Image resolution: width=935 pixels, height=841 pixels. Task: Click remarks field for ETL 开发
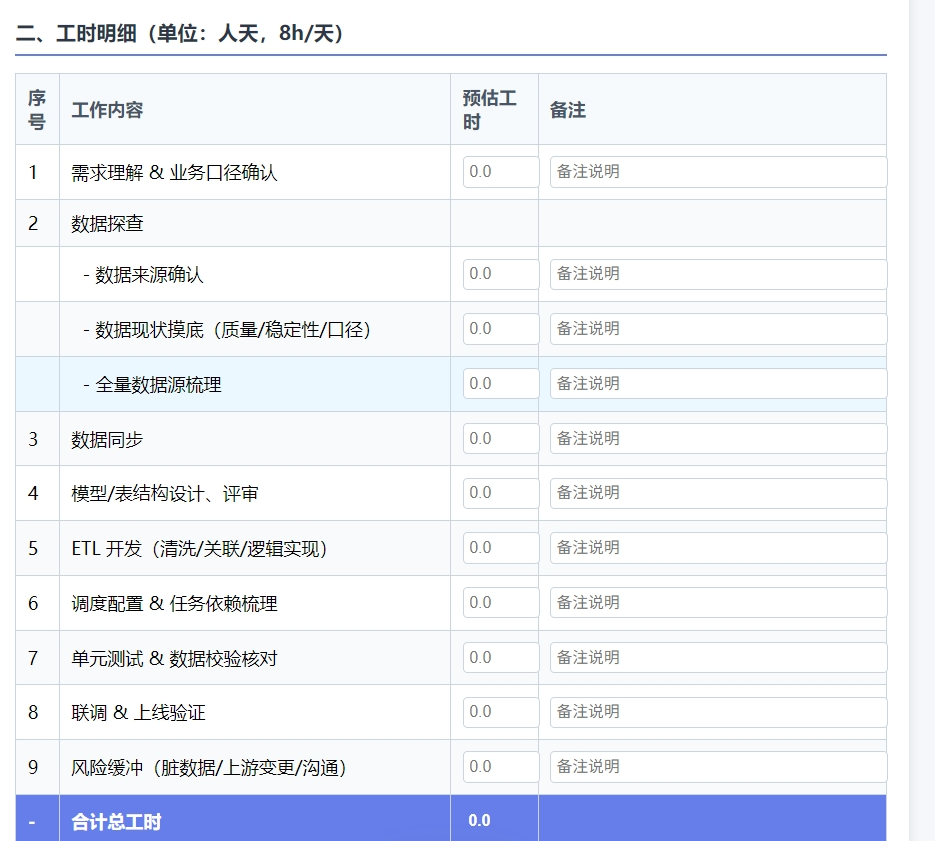719,548
